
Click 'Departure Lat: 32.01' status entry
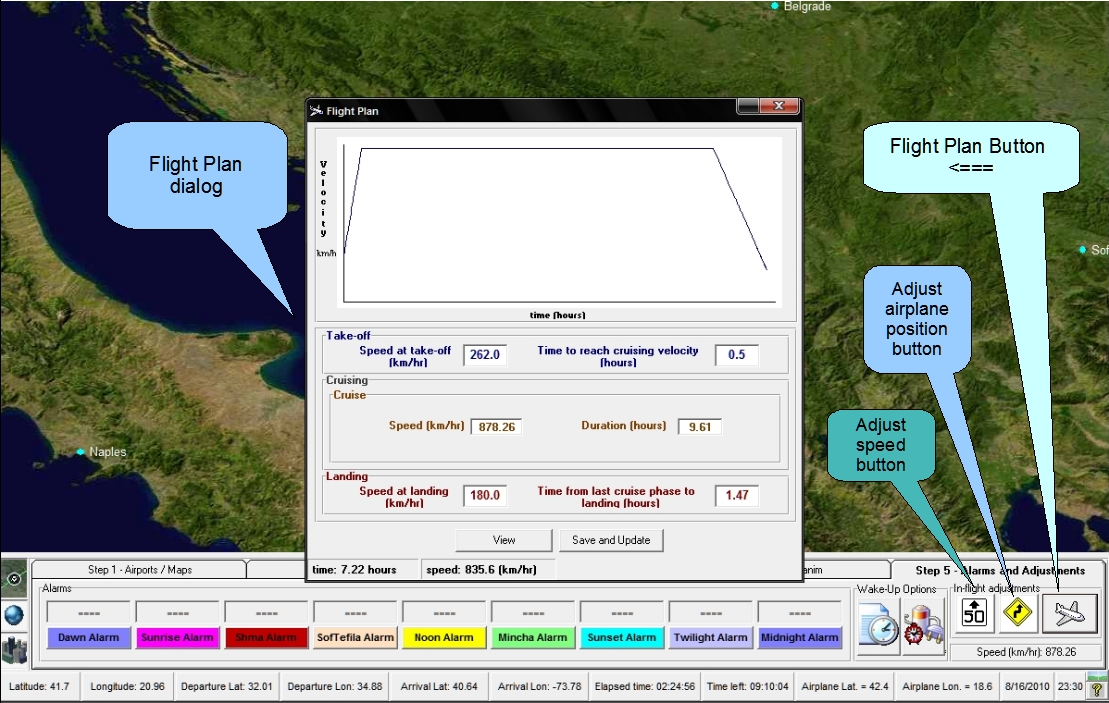(x=226, y=686)
